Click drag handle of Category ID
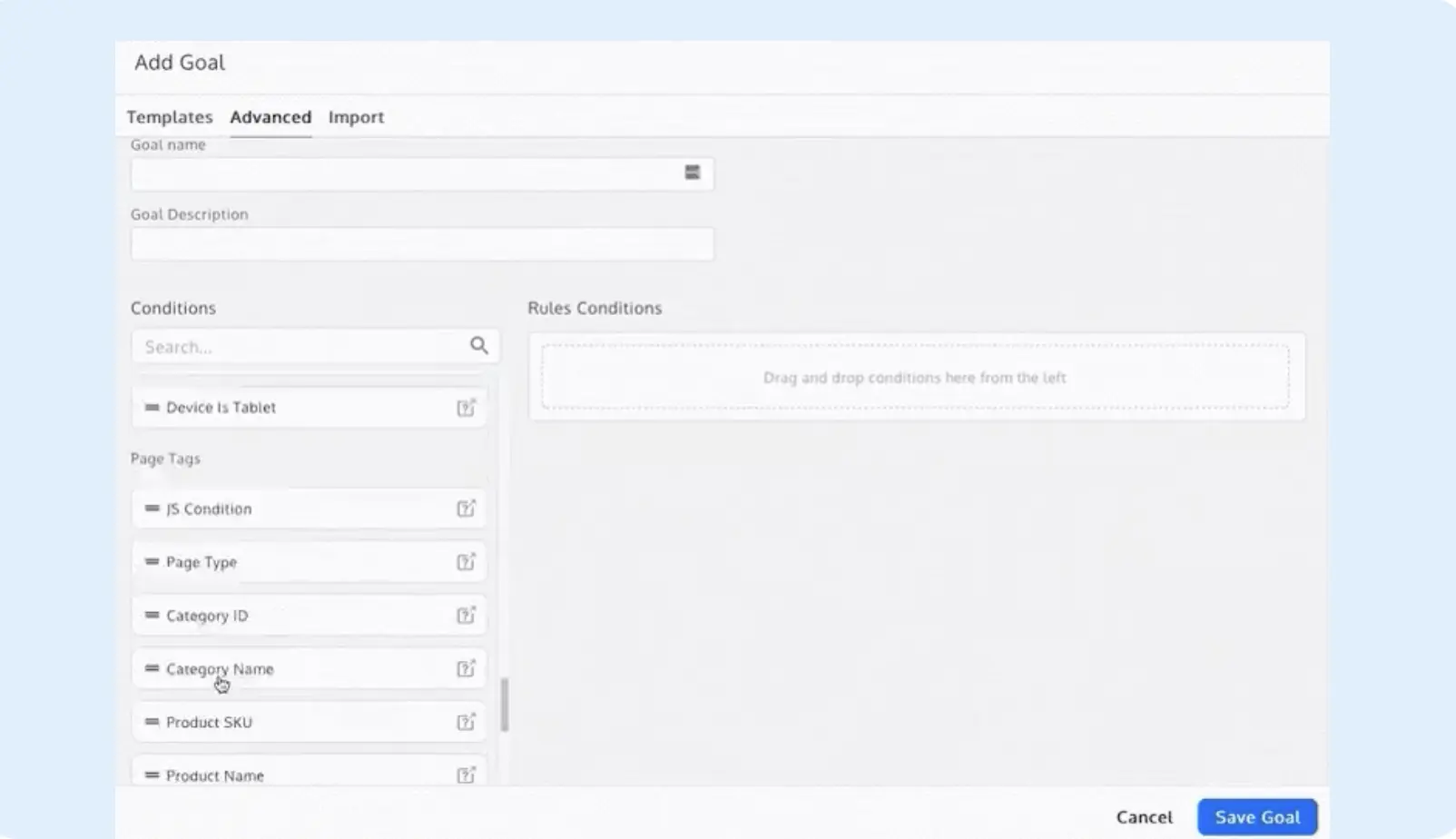 click(152, 616)
